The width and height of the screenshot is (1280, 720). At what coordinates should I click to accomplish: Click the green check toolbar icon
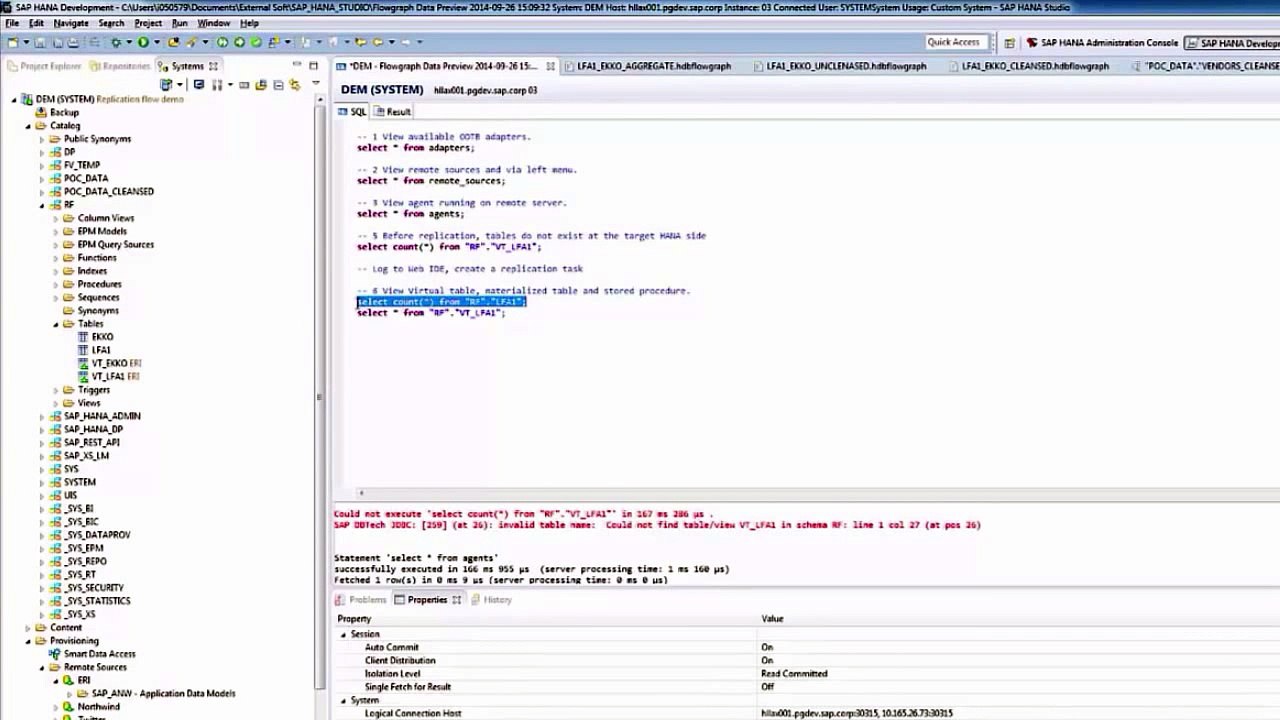[x=256, y=43]
